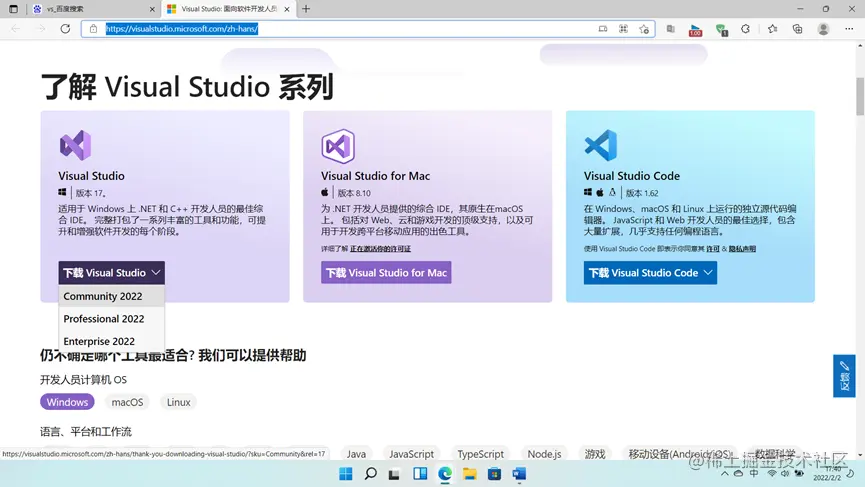Click the Wi-Fi icon in system tray
This screenshot has height=487, width=865.
772,474
